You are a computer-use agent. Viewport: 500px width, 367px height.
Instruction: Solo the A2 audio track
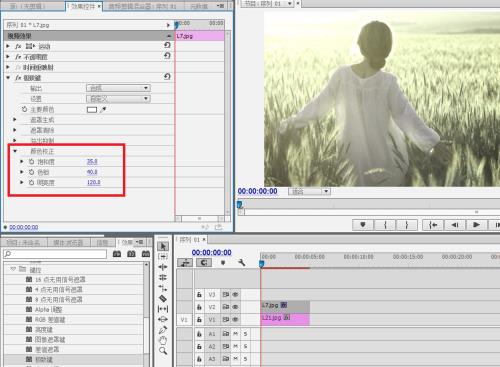point(245,347)
